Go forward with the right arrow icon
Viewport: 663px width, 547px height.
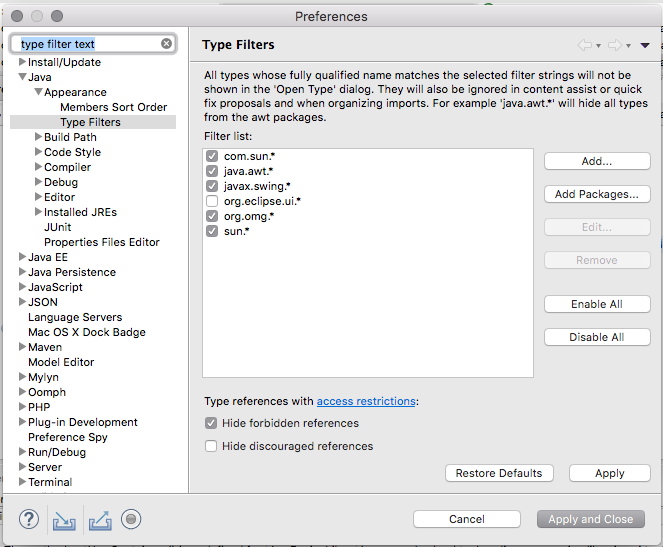coord(615,45)
